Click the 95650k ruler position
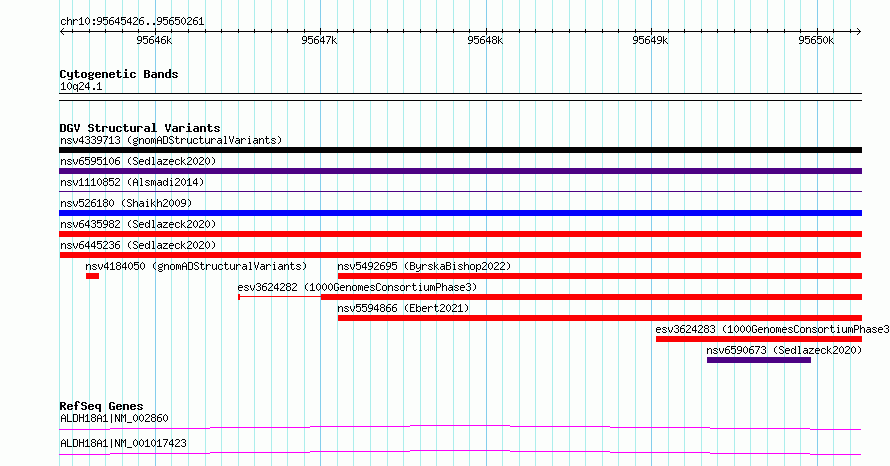The image size is (890, 466). pyautogui.click(x=816, y=40)
